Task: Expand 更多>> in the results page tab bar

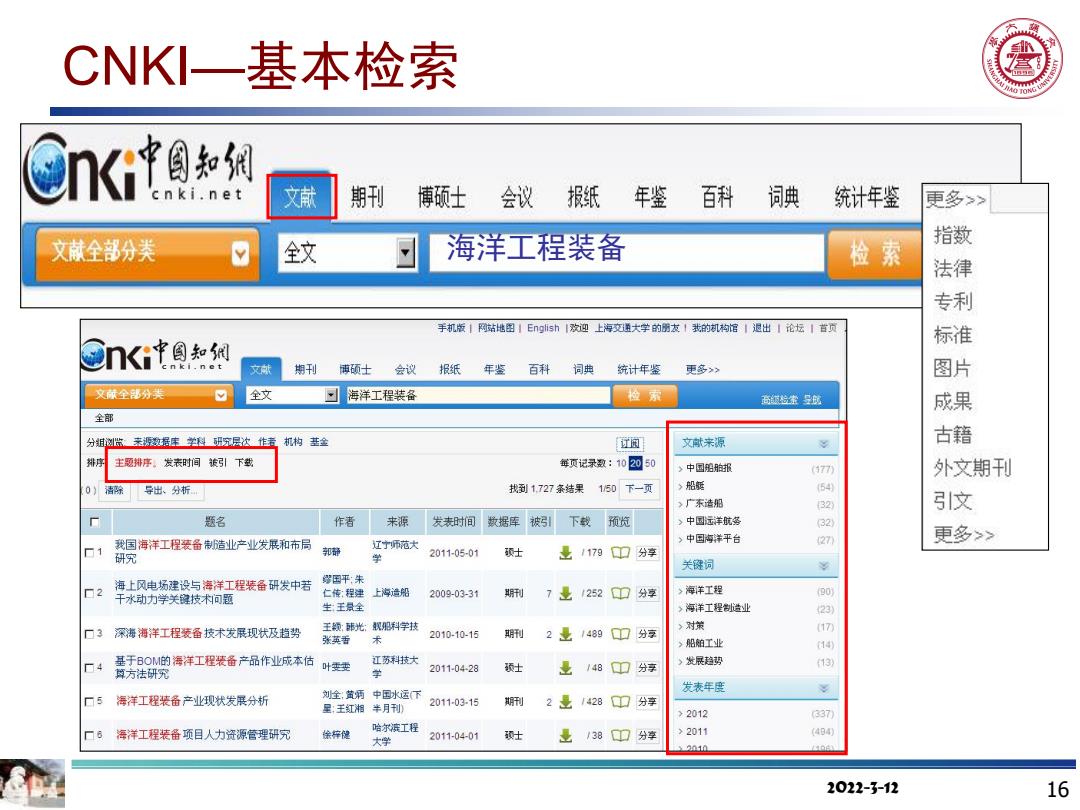Action: (702, 370)
